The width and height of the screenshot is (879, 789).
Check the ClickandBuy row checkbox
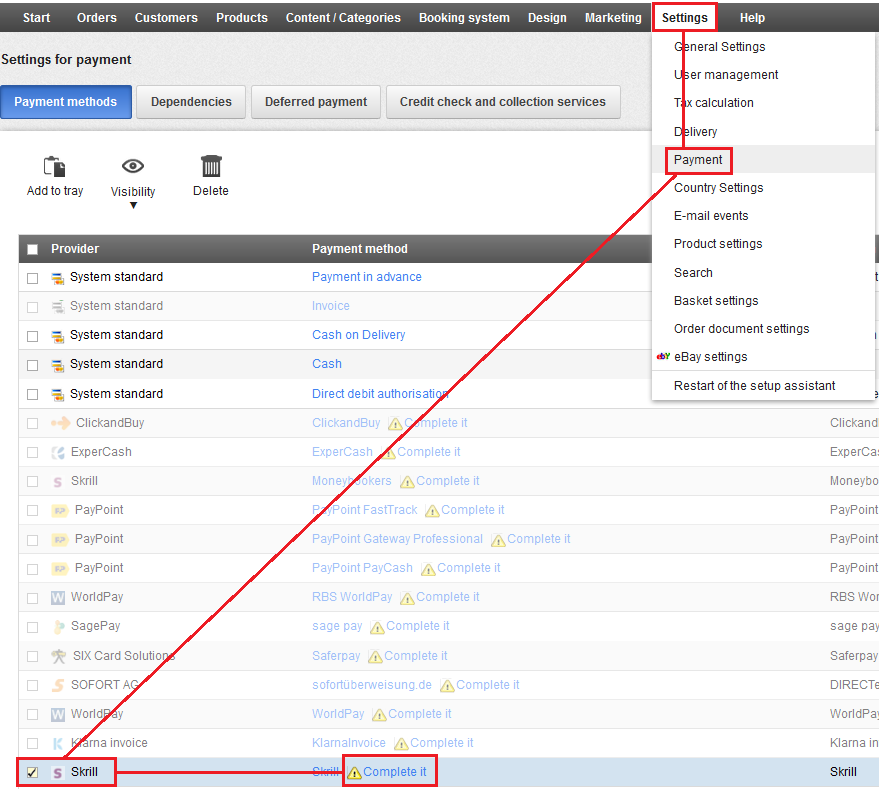click(33, 423)
